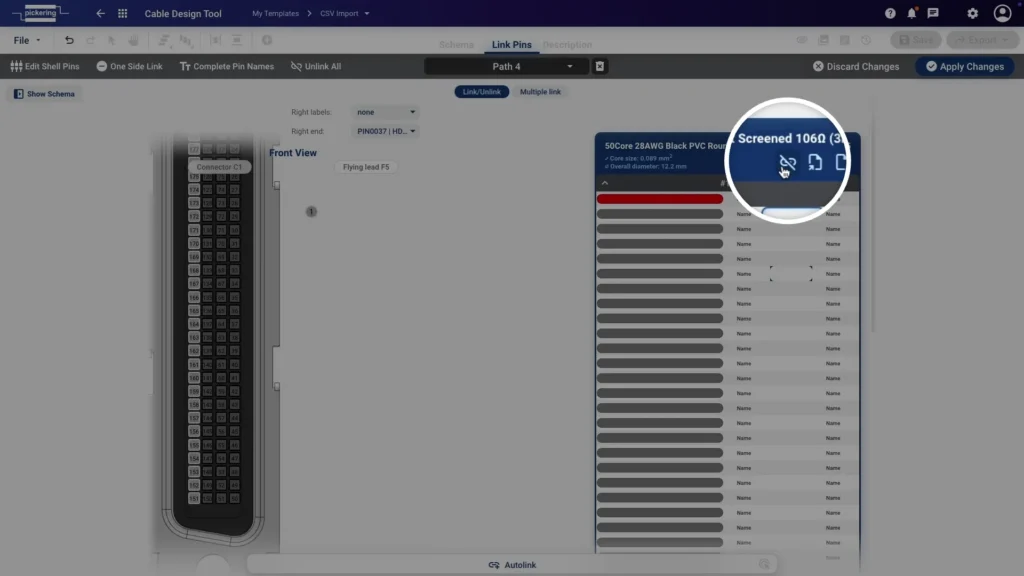The width and height of the screenshot is (1024, 576).
Task: Expand the Export dropdown button
Action: point(982,40)
